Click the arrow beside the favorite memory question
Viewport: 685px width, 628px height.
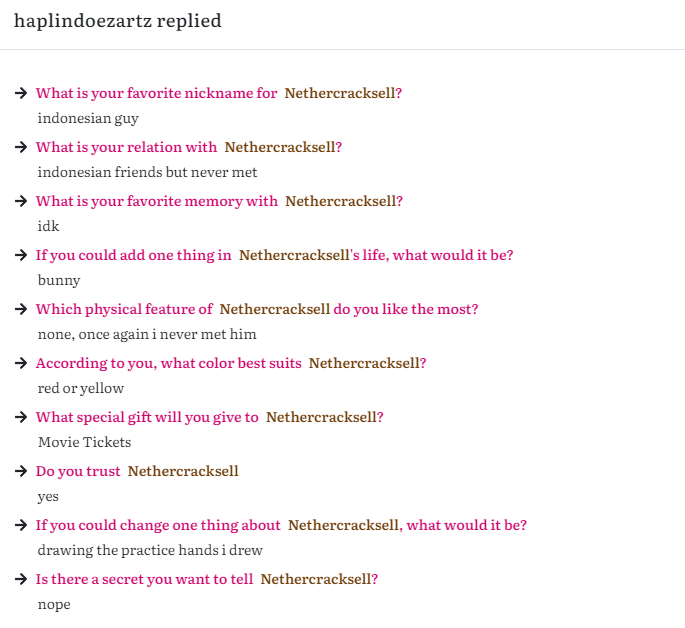[21, 201]
